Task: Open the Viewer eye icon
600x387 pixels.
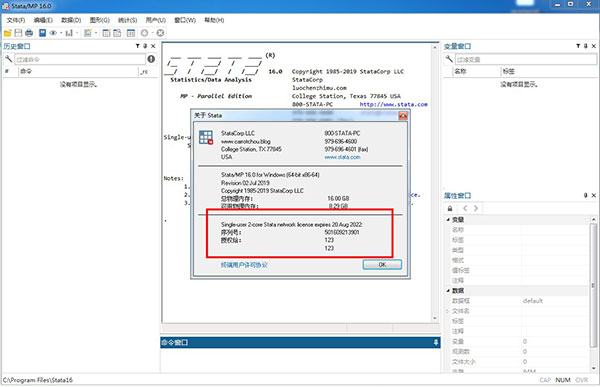Action: (53, 33)
